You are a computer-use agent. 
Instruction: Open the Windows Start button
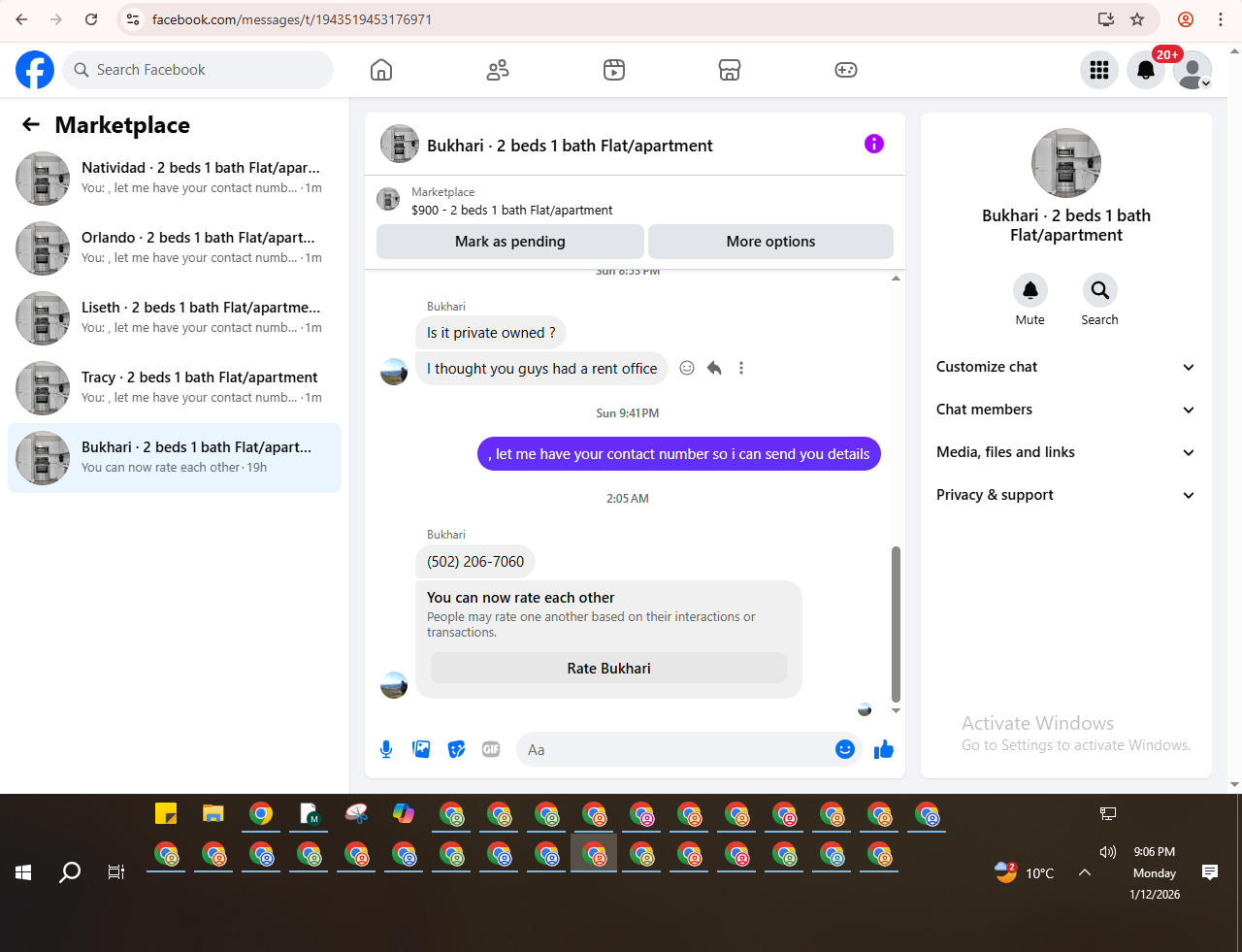(23, 872)
